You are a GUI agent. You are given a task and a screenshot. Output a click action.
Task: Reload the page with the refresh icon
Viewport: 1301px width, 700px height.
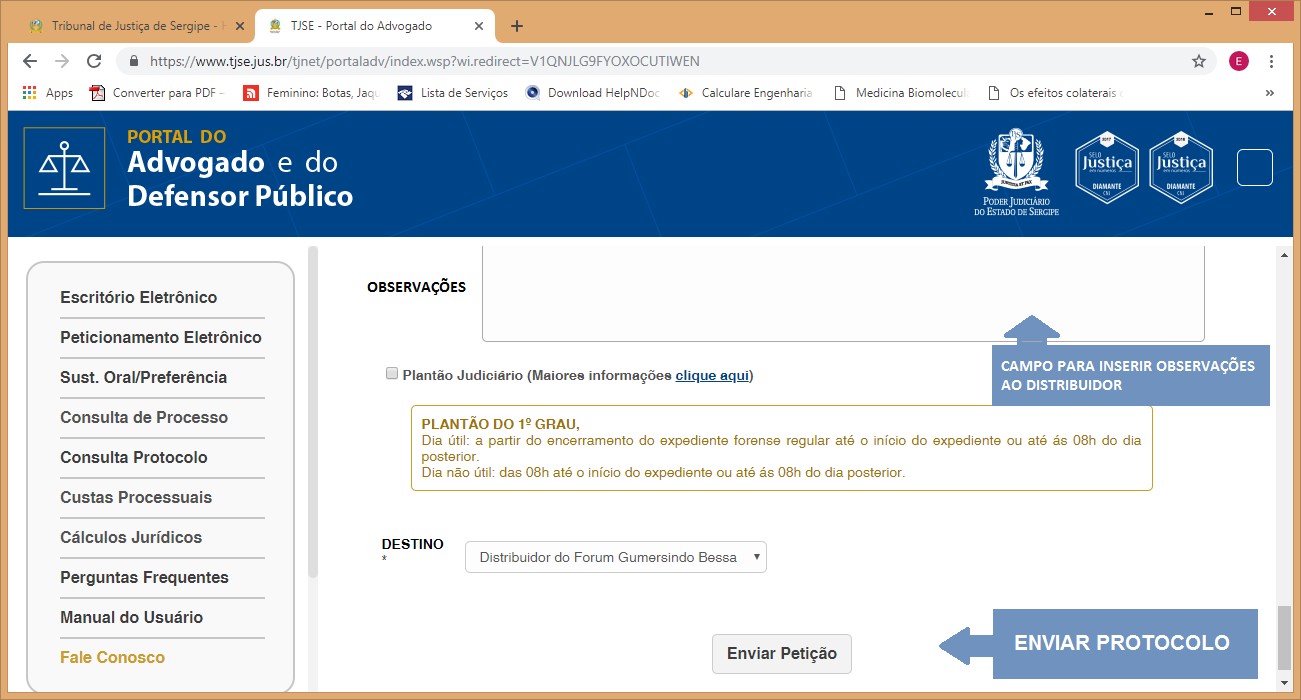94,61
